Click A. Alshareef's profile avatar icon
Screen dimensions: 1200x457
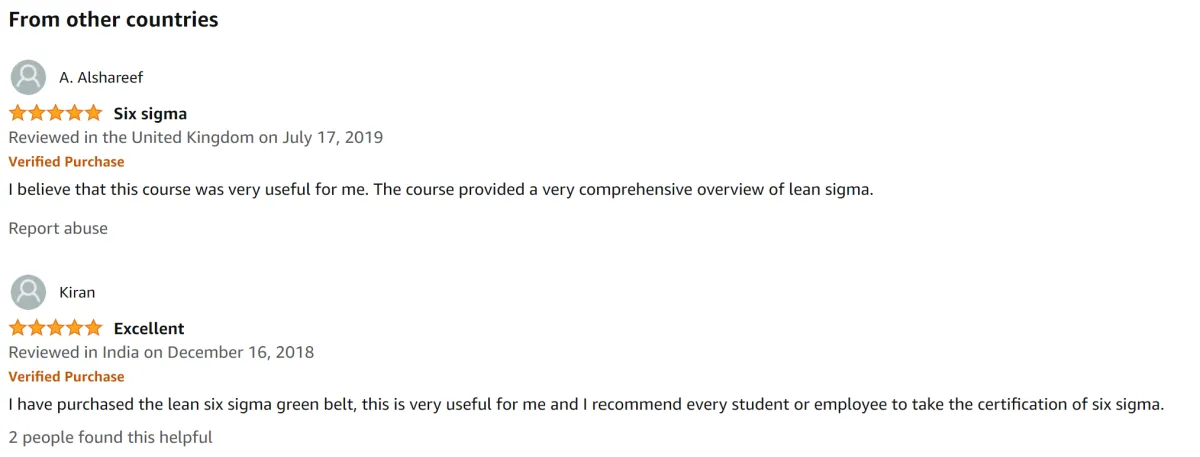28,77
